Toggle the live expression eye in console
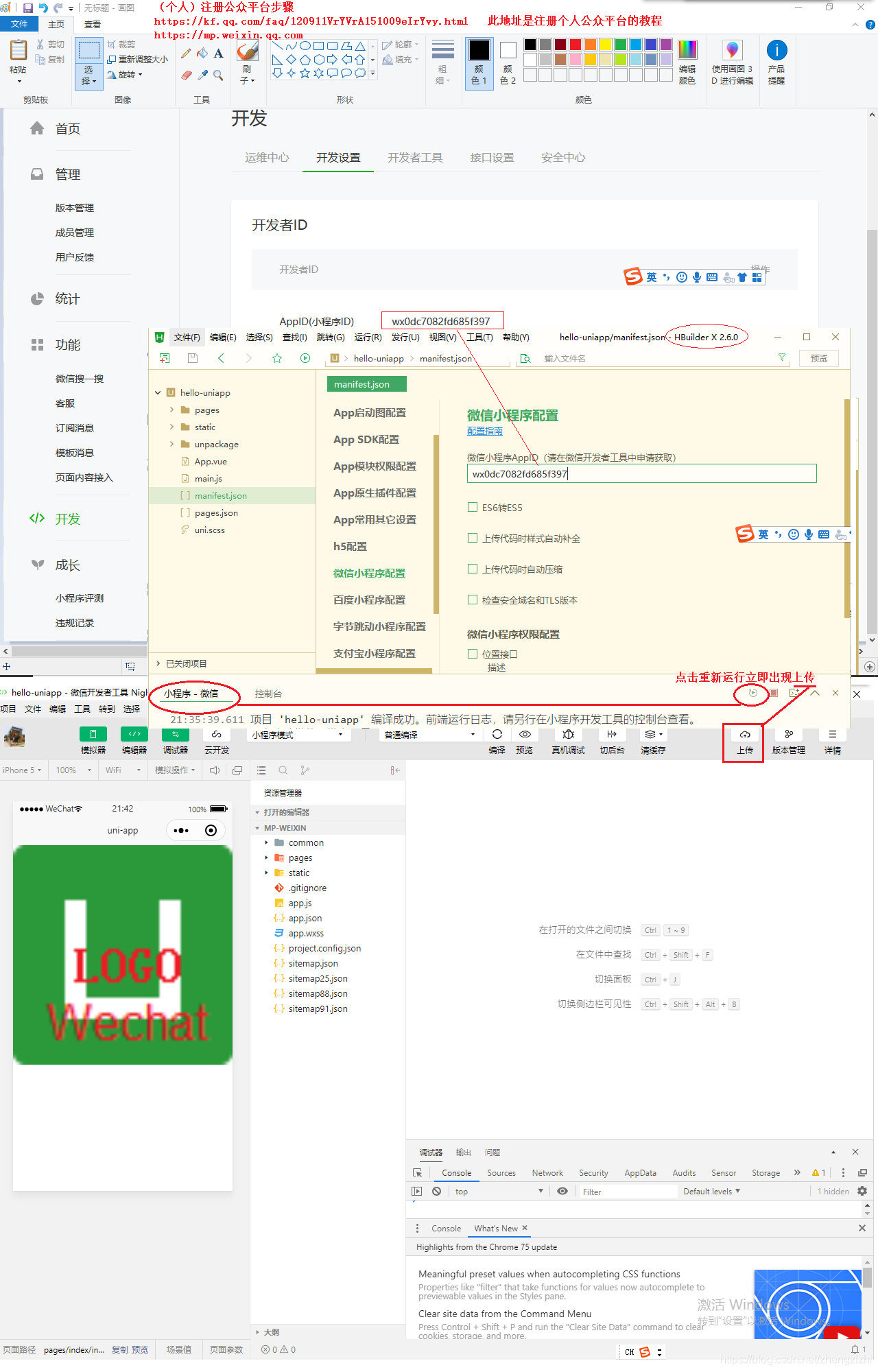The width and height of the screenshot is (878, 1372). click(x=562, y=1192)
